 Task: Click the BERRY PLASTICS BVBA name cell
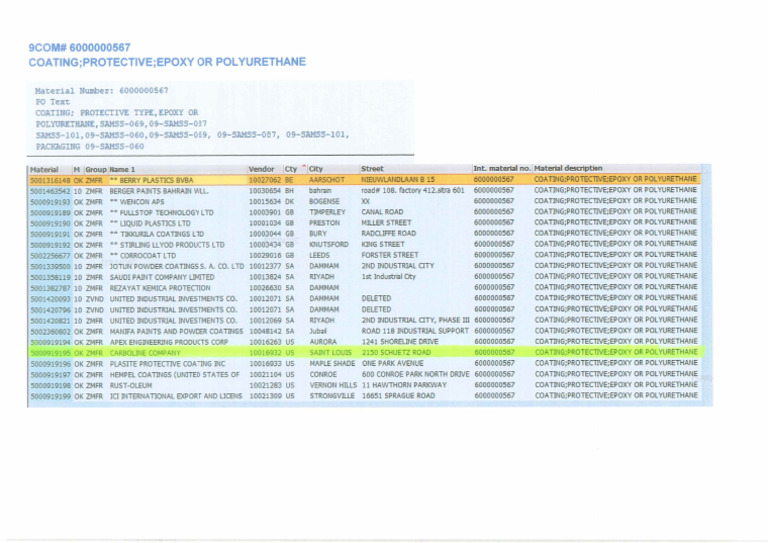tap(151, 180)
